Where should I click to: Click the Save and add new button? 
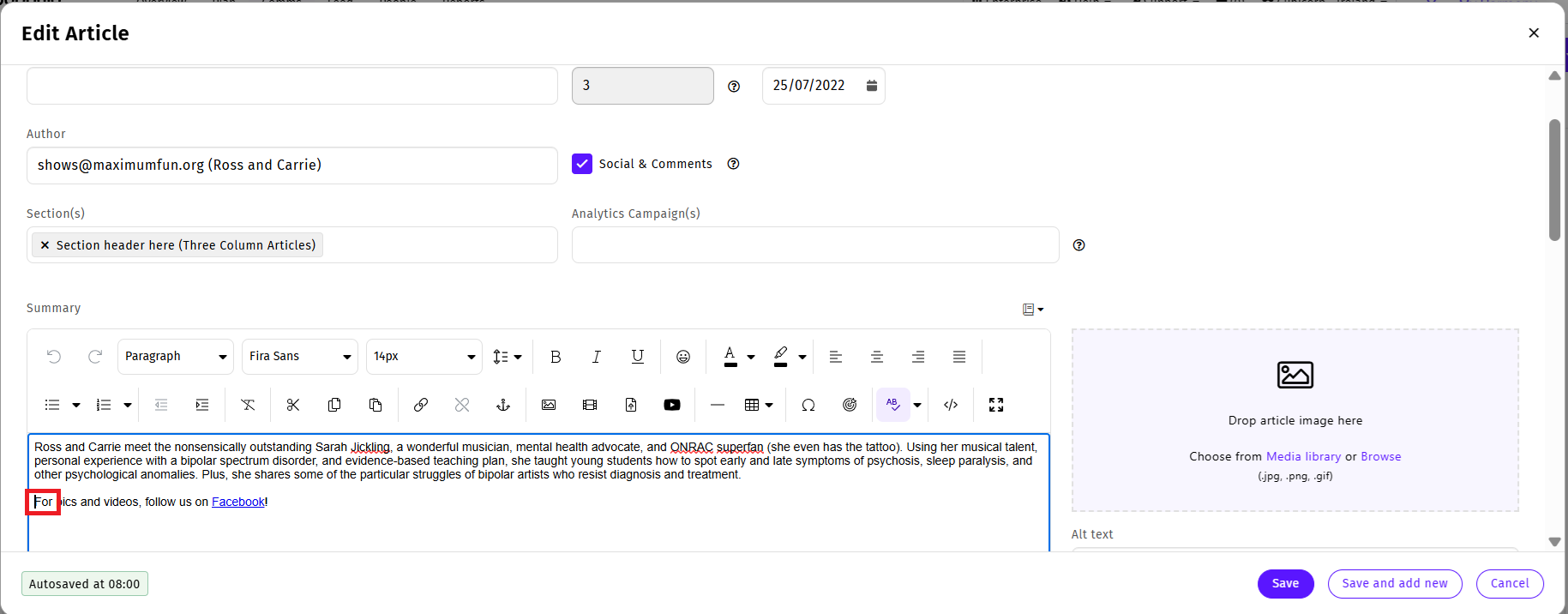pyautogui.click(x=1395, y=584)
